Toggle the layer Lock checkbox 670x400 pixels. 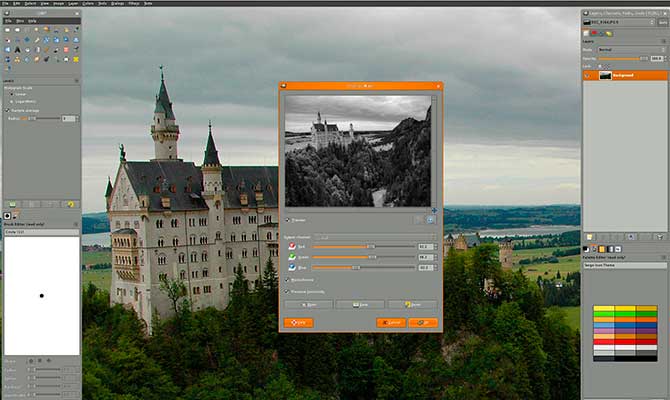(x=599, y=66)
